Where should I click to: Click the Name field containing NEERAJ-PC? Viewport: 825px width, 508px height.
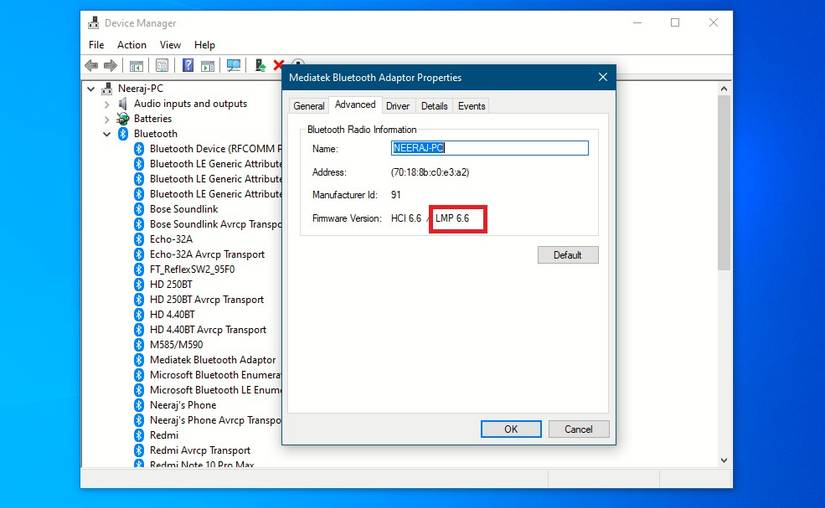[x=490, y=148]
